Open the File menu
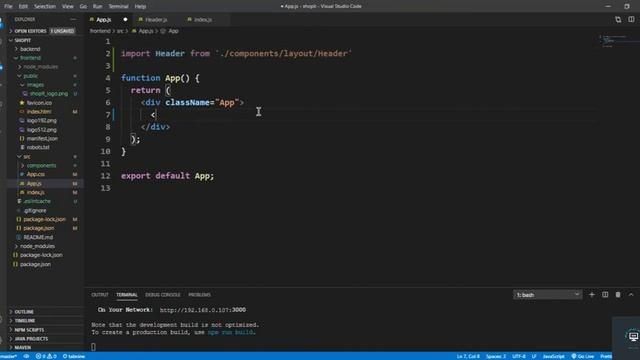Screen dimensions: 640x360 click(x=8, y=6)
